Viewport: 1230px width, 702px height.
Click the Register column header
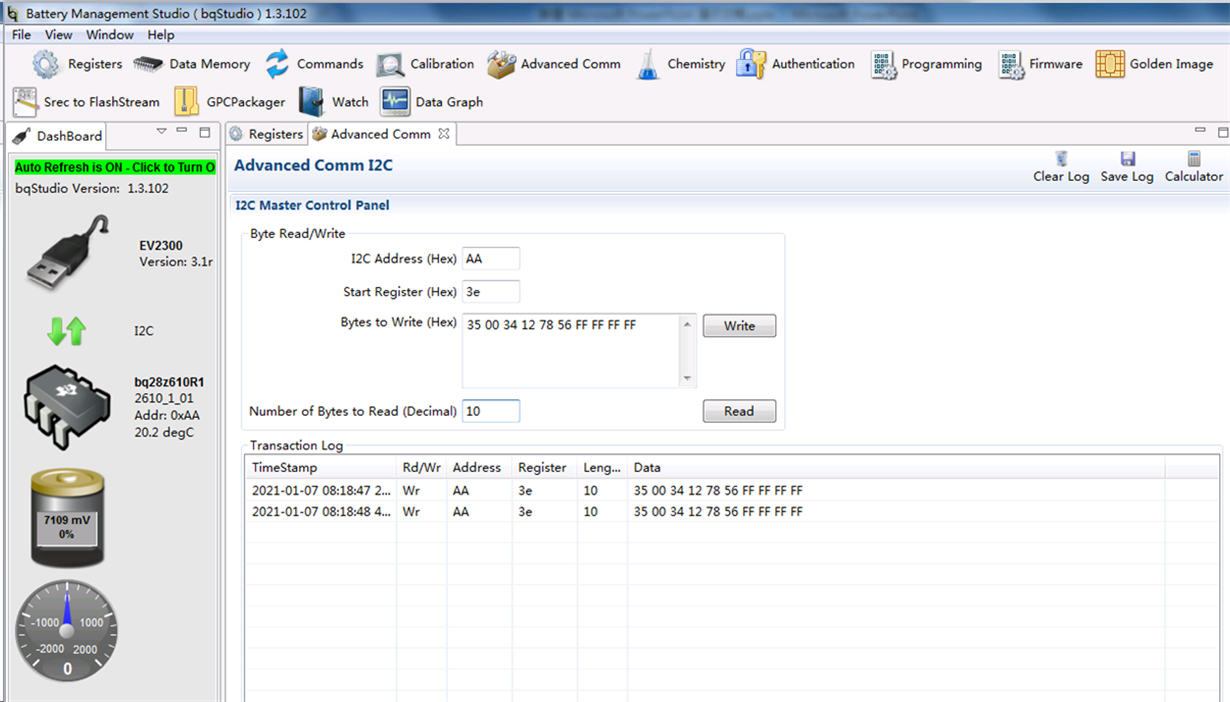point(545,468)
